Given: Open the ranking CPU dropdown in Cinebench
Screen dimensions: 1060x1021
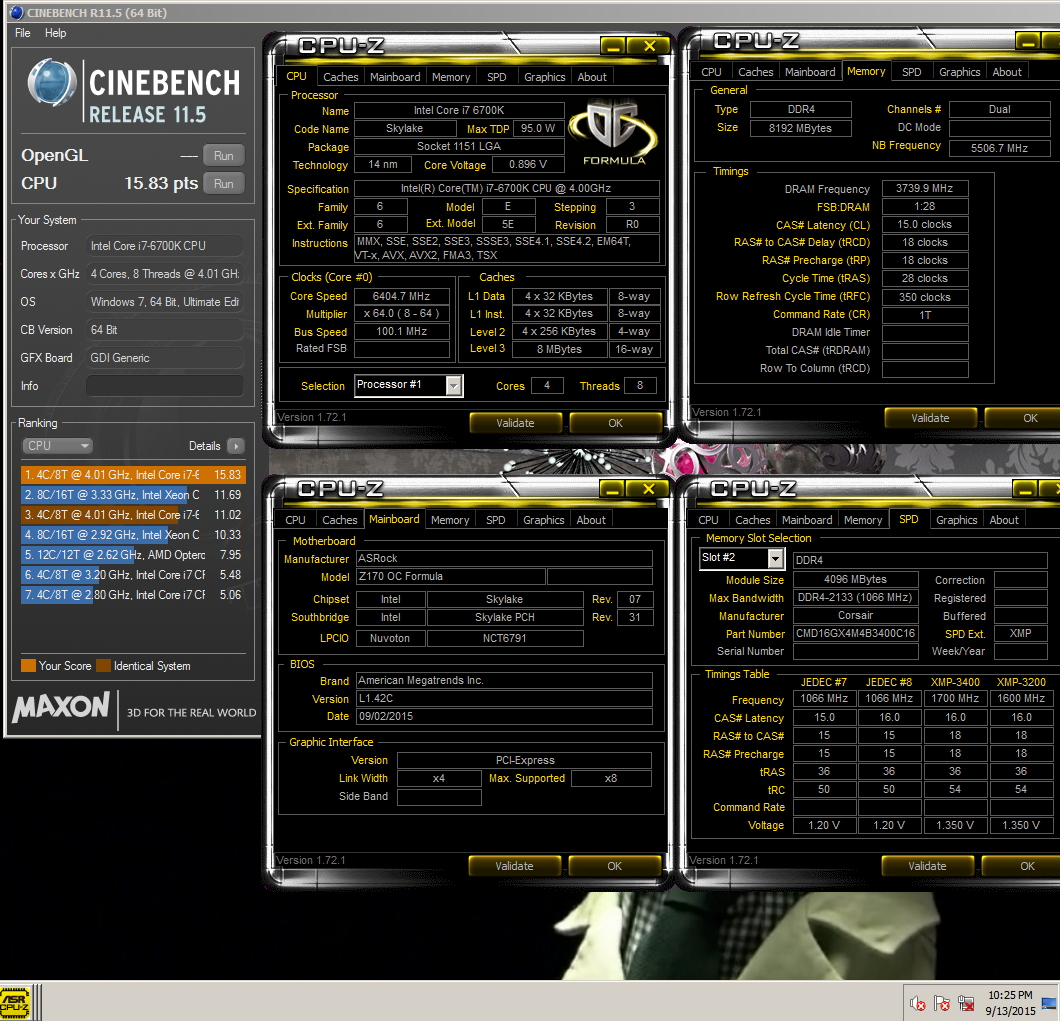Looking at the screenshot, I should pyautogui.click(x=57, y=446).
